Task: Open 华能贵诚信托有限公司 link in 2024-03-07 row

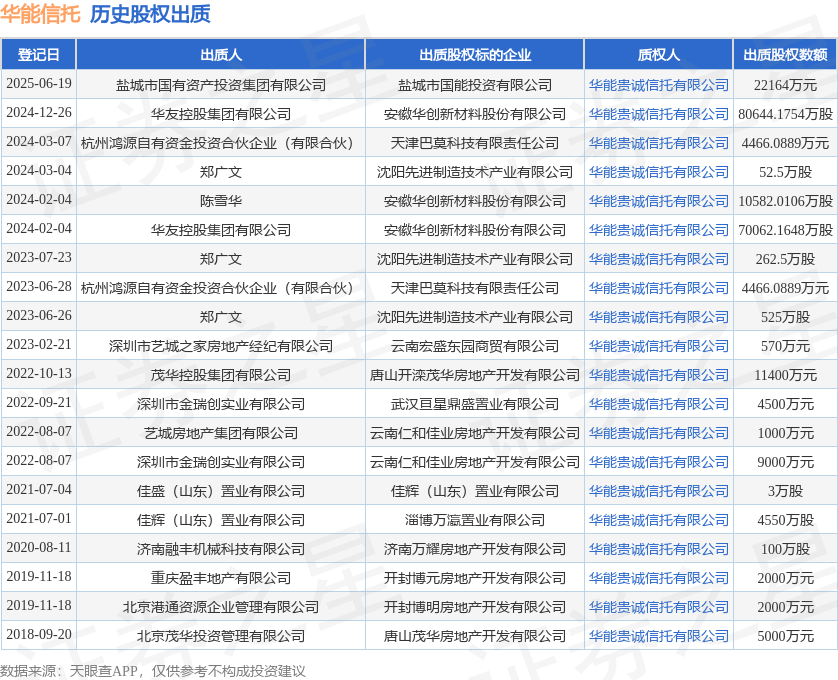Action: click(658, 143)
